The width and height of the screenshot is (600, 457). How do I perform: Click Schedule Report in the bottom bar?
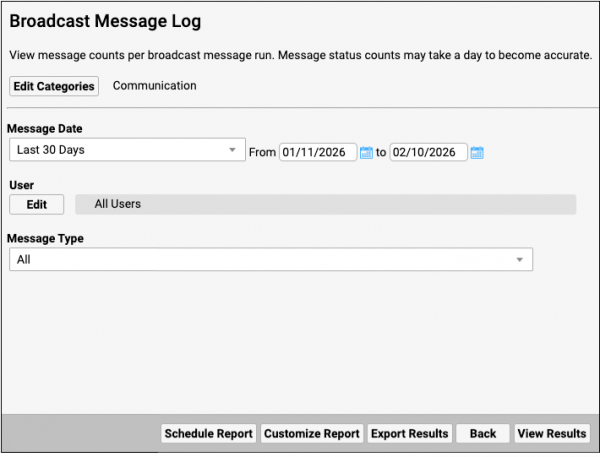(208, 433)
